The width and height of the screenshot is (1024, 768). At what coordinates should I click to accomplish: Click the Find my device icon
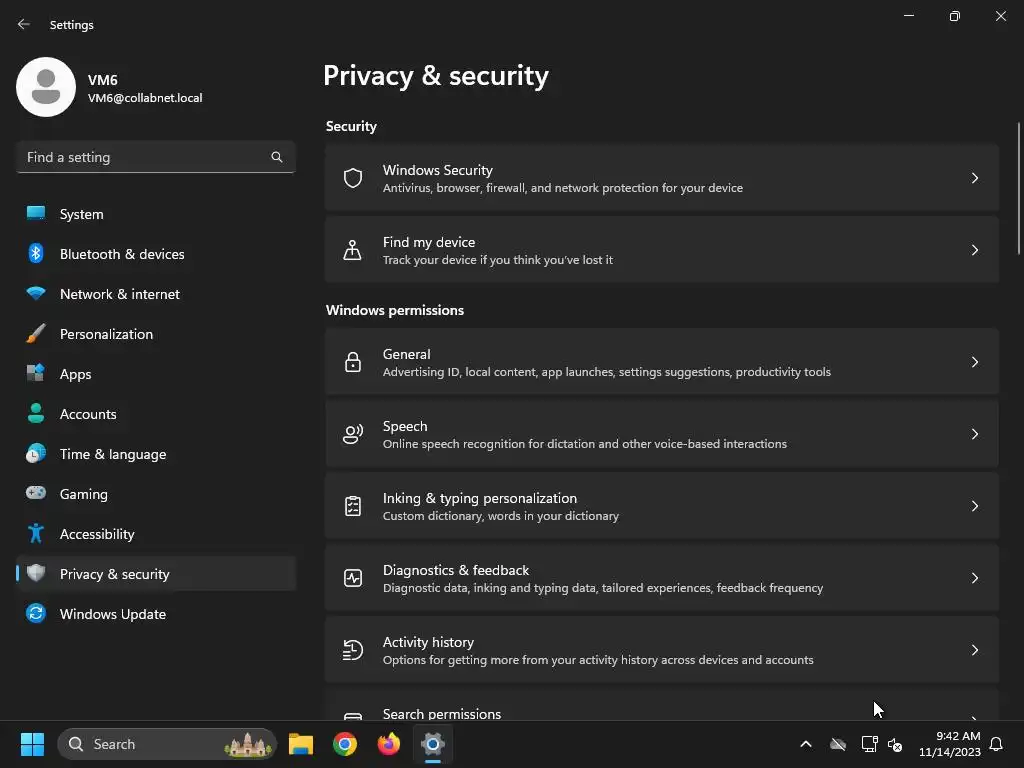[x=352, y=250]
